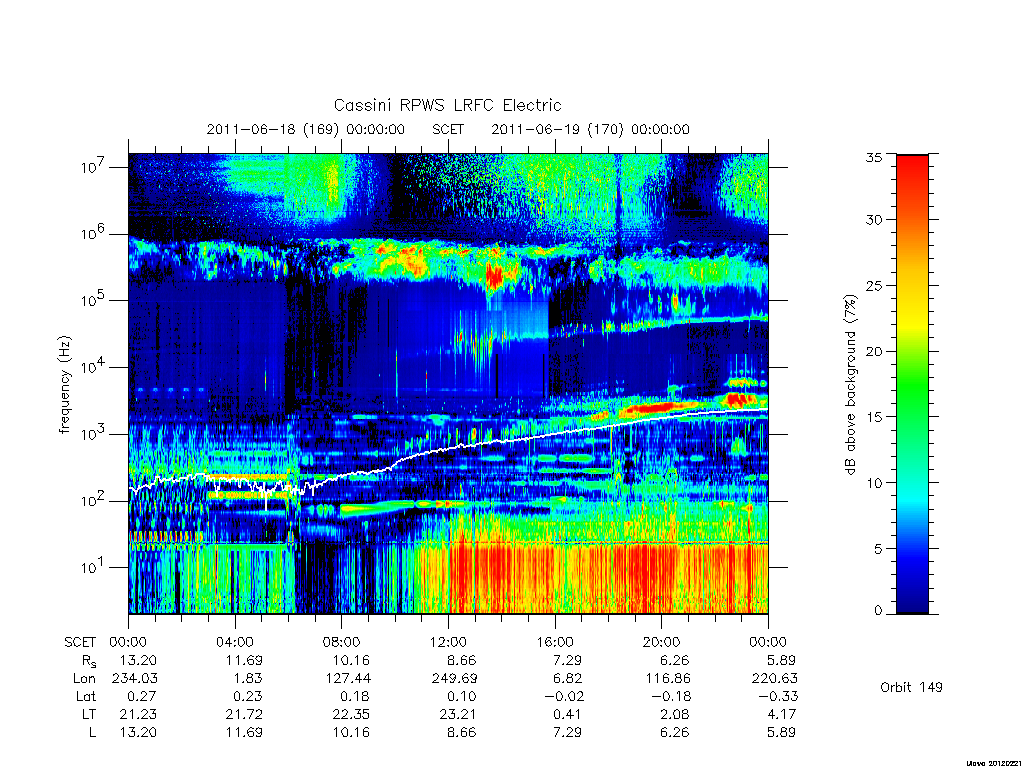Click the 10^5 frequency tick label
This screenshot has width=1024, height=768.
[94, 300]
